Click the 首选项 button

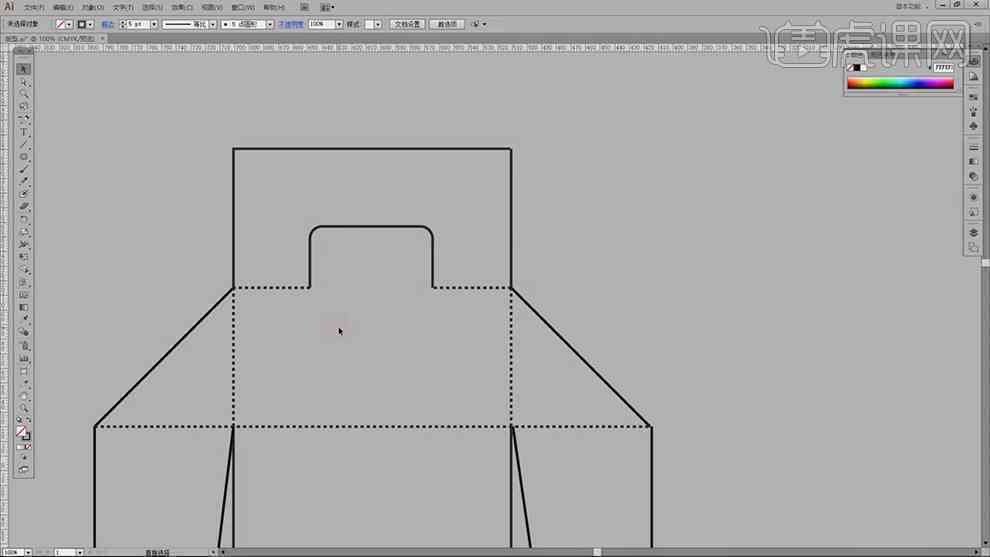[447, 24]
